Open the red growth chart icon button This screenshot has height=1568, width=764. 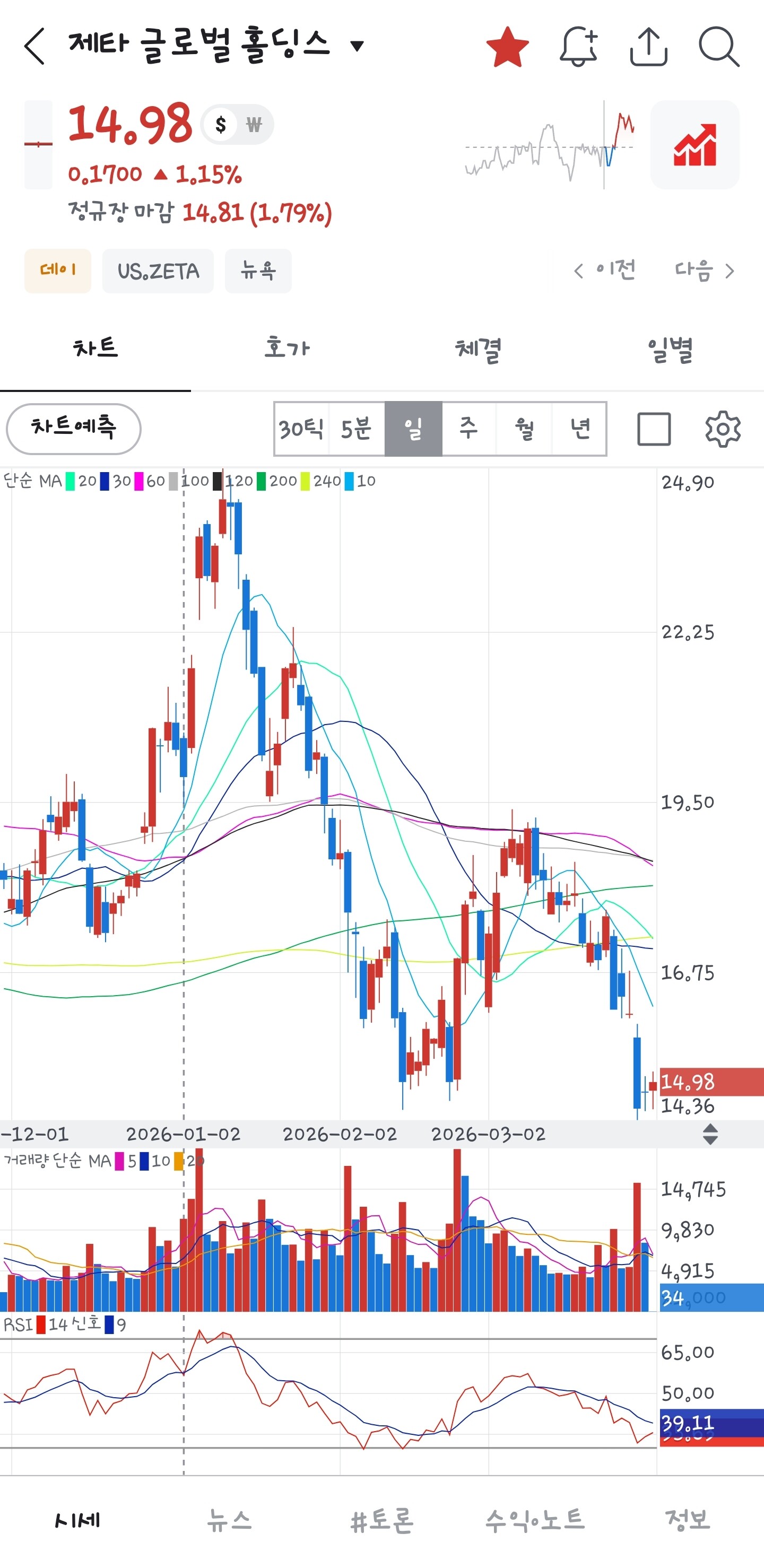(x=694, y=145)
